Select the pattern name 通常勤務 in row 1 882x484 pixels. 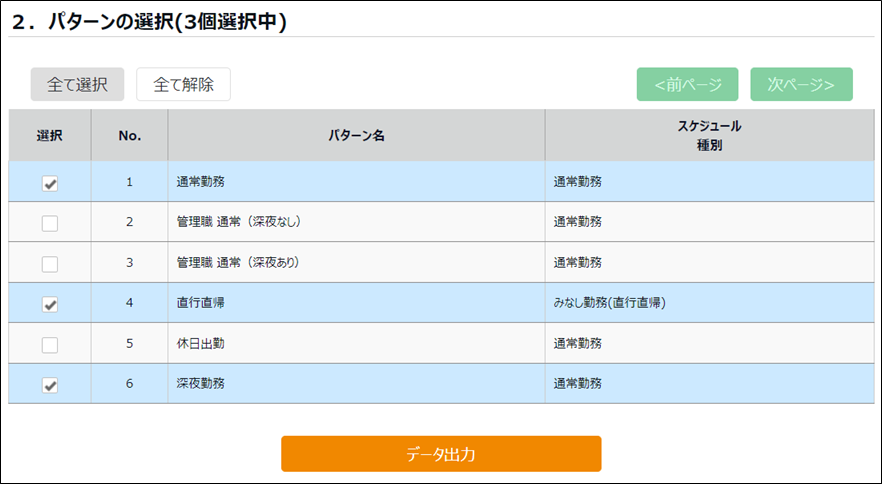[x=200, y=182]
